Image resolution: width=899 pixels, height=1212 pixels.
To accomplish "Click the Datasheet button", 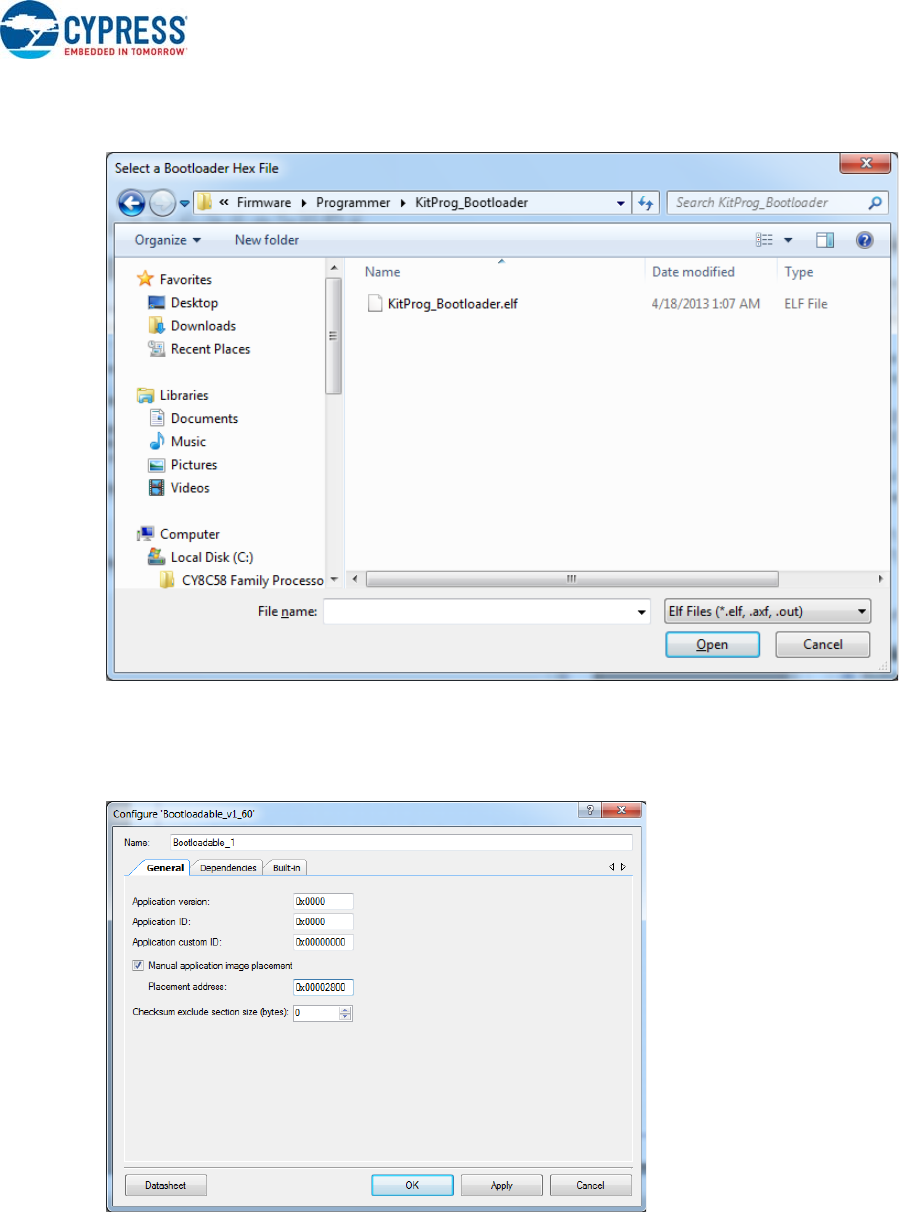I will [166, 1185].
